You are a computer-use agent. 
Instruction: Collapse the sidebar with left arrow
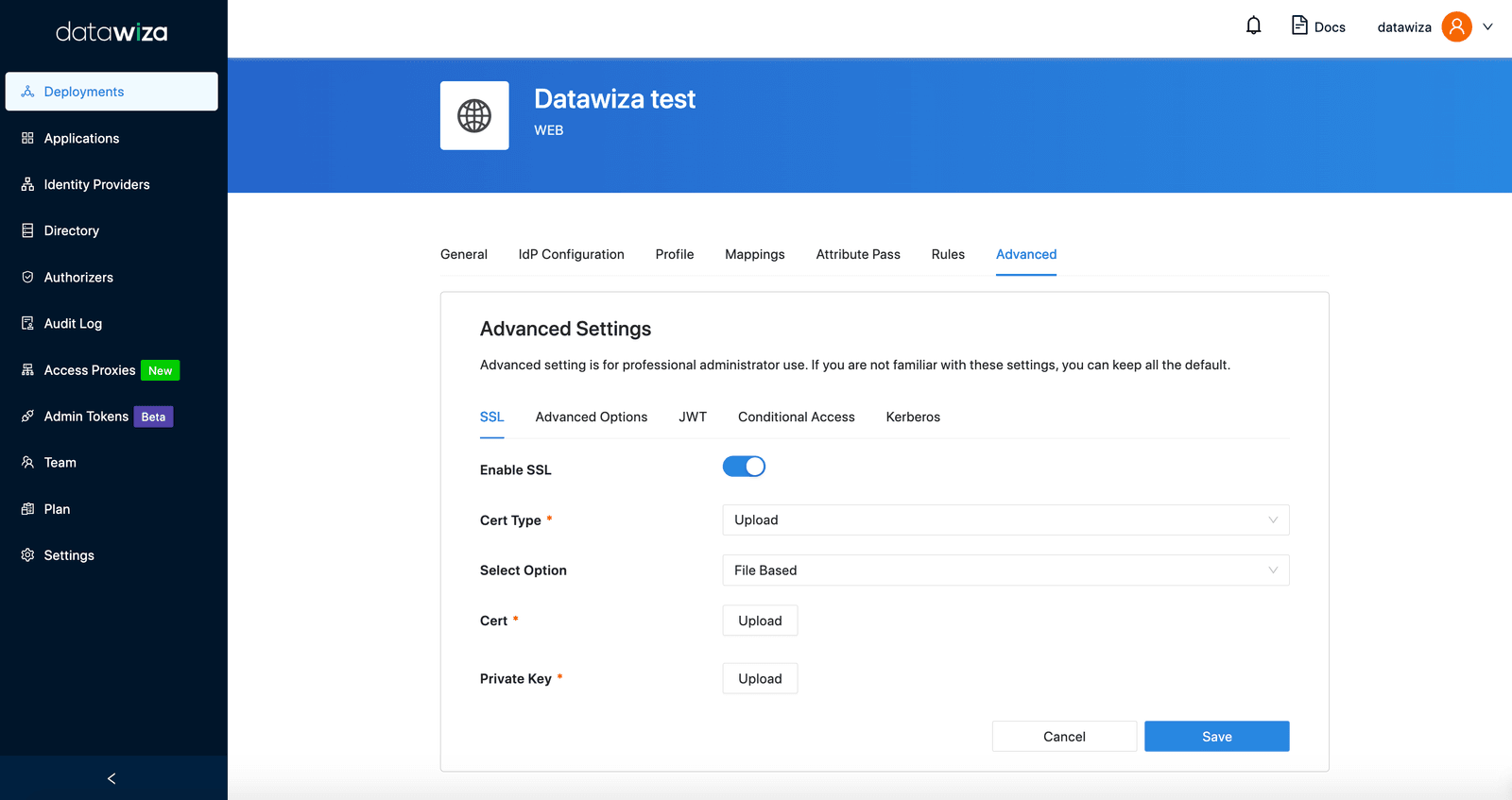pos(112,778)
